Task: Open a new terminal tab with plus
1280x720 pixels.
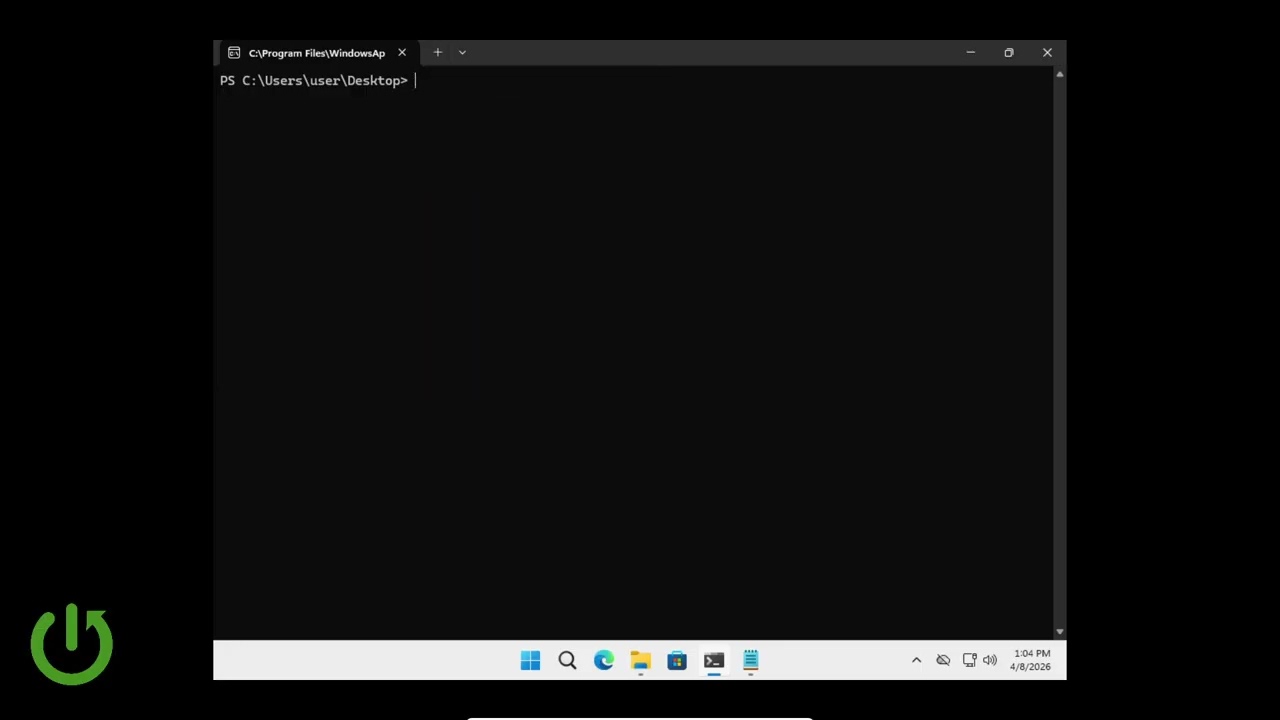Action: (x=437, y=53)
